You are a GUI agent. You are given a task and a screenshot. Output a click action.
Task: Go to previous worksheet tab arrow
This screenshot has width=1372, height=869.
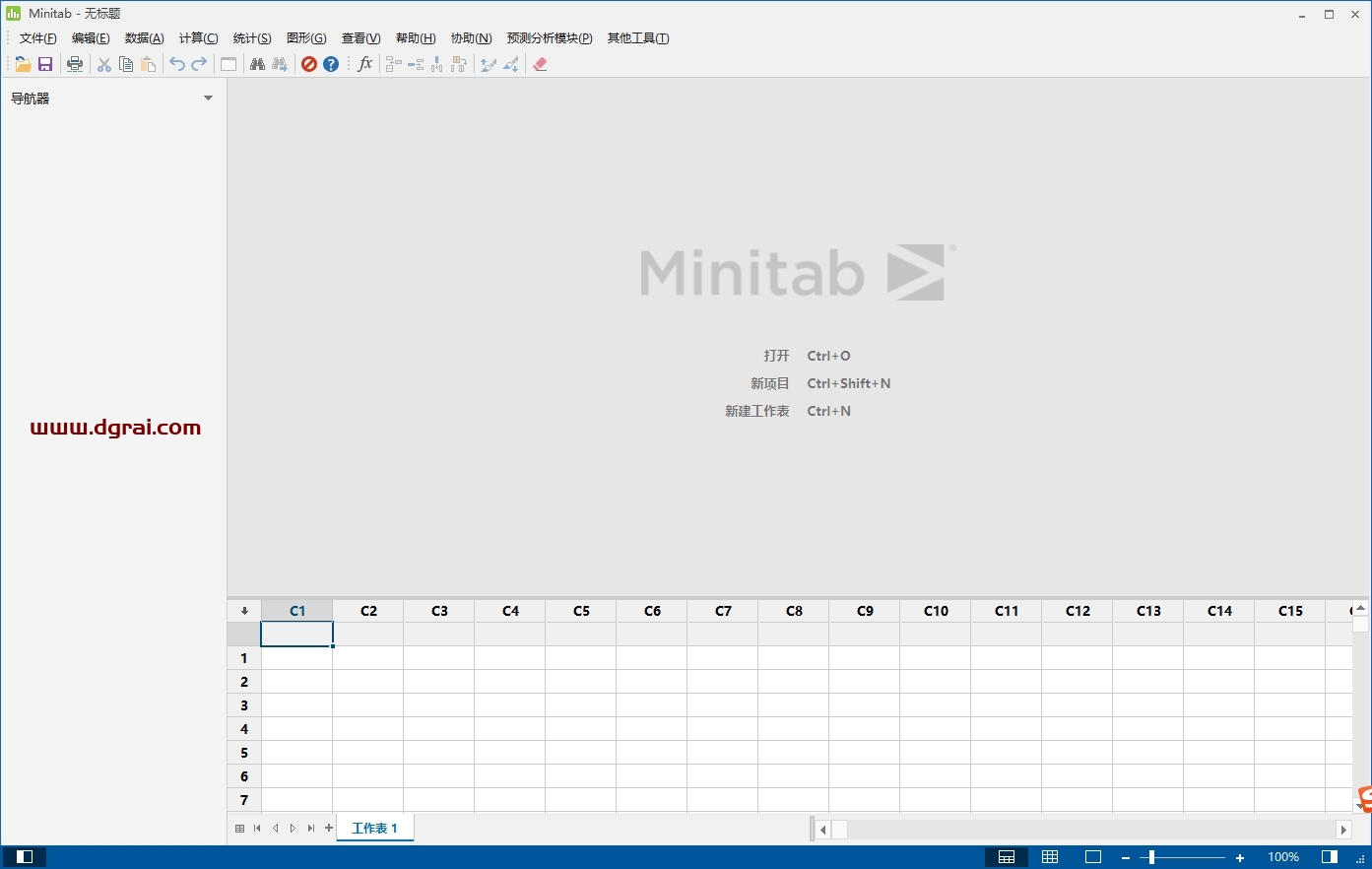tap(275, 829)
